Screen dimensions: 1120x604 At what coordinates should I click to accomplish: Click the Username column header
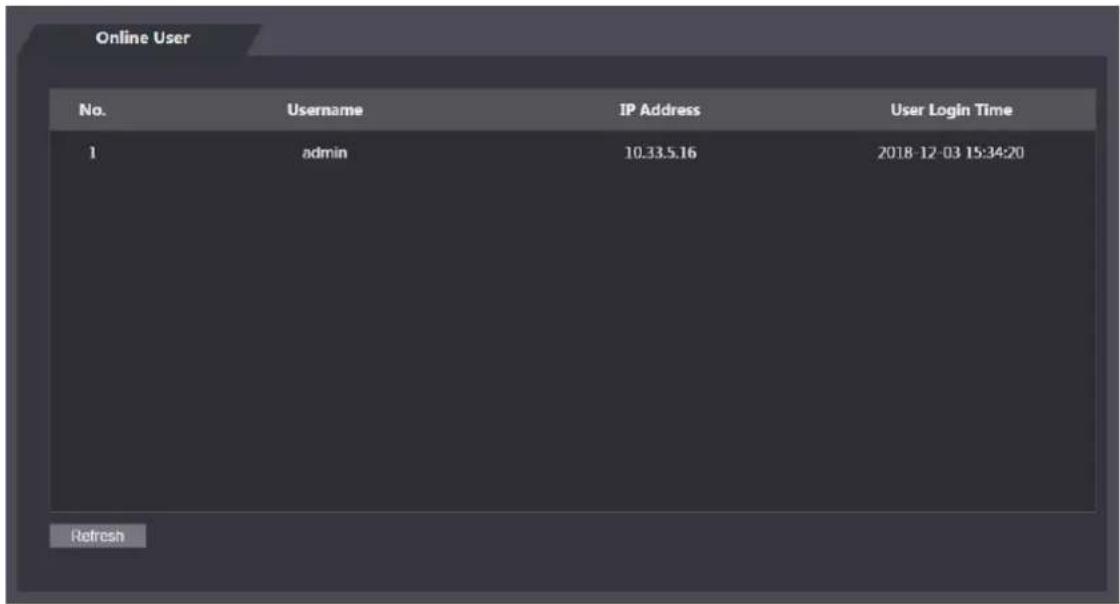click(324, 110)
